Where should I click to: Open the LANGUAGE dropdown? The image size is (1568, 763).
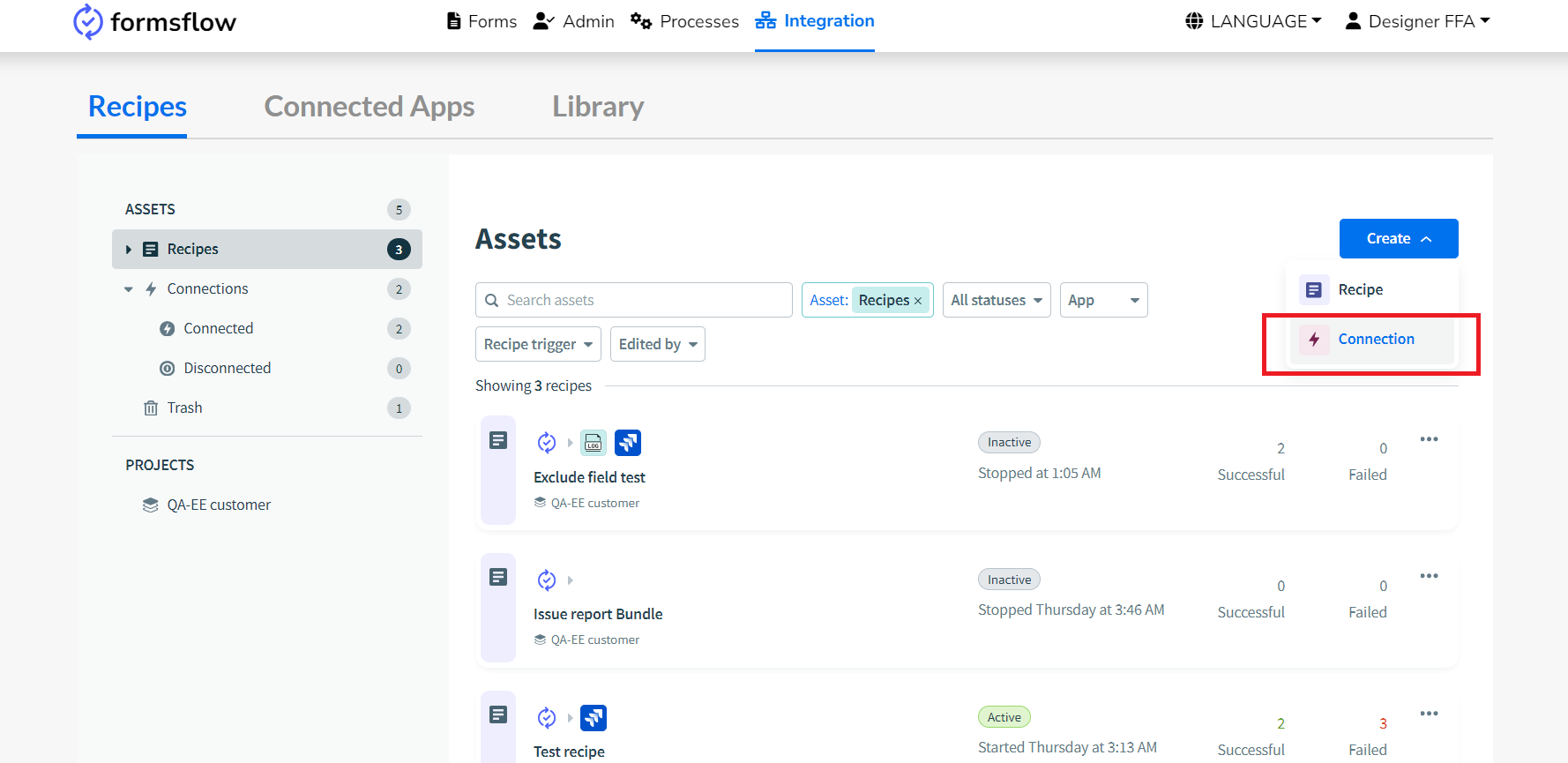[x=1254, y=21]
